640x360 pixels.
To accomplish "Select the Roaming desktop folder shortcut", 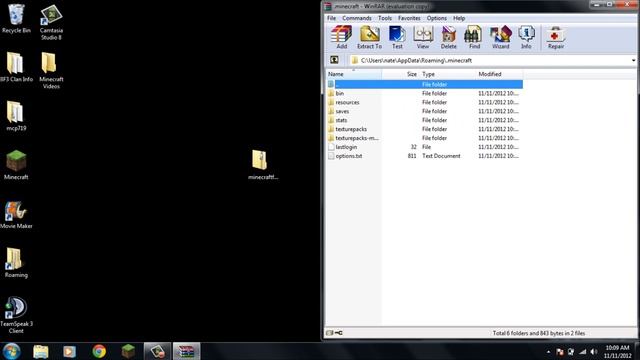I will [16, 263].
